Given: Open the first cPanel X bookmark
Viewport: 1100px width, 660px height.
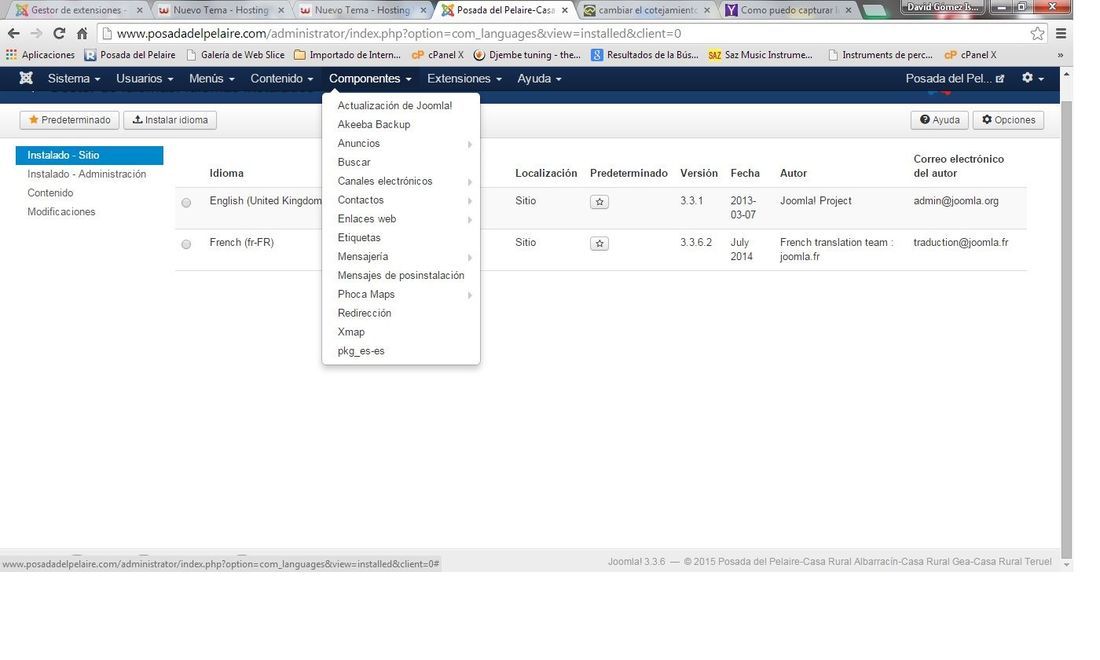Looking at the screenshot, I should pos(438,55).
